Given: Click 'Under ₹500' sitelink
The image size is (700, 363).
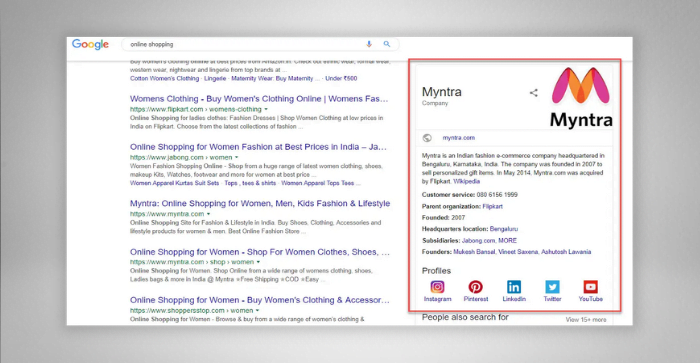Looking at the screenshot, I should pos(341,79).
